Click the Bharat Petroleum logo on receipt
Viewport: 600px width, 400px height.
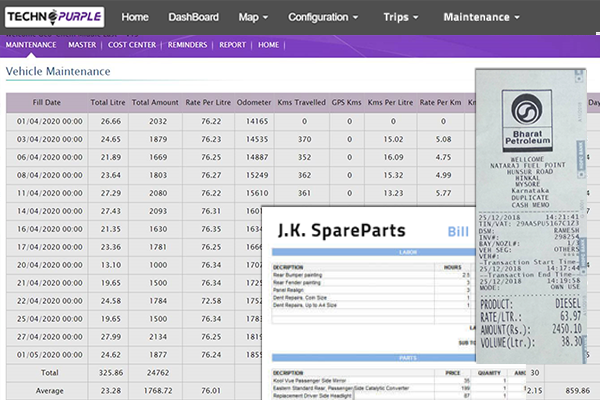(x=527, y=121)
